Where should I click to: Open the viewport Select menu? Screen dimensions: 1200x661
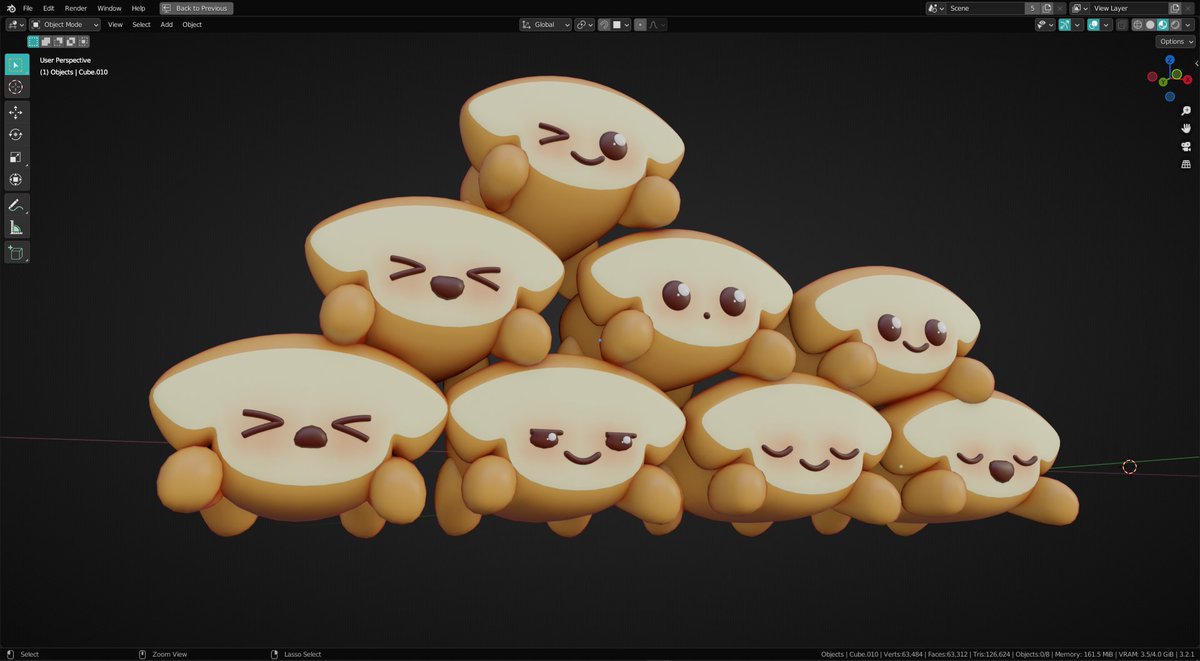tap(141, 24)
